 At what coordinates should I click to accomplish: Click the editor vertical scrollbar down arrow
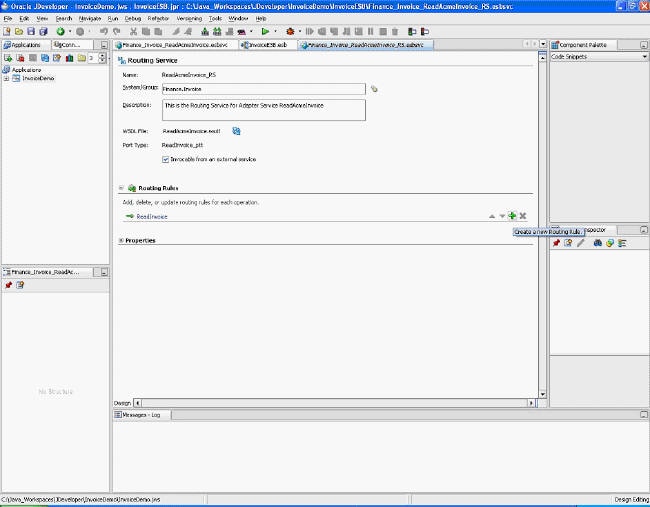click(x=543, y=394)
